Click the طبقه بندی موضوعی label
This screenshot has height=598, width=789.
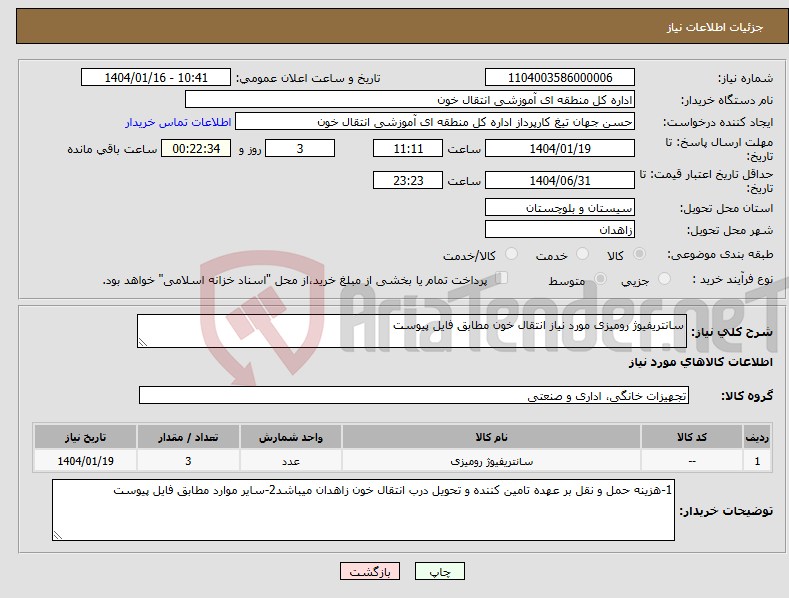click(720, 254)
